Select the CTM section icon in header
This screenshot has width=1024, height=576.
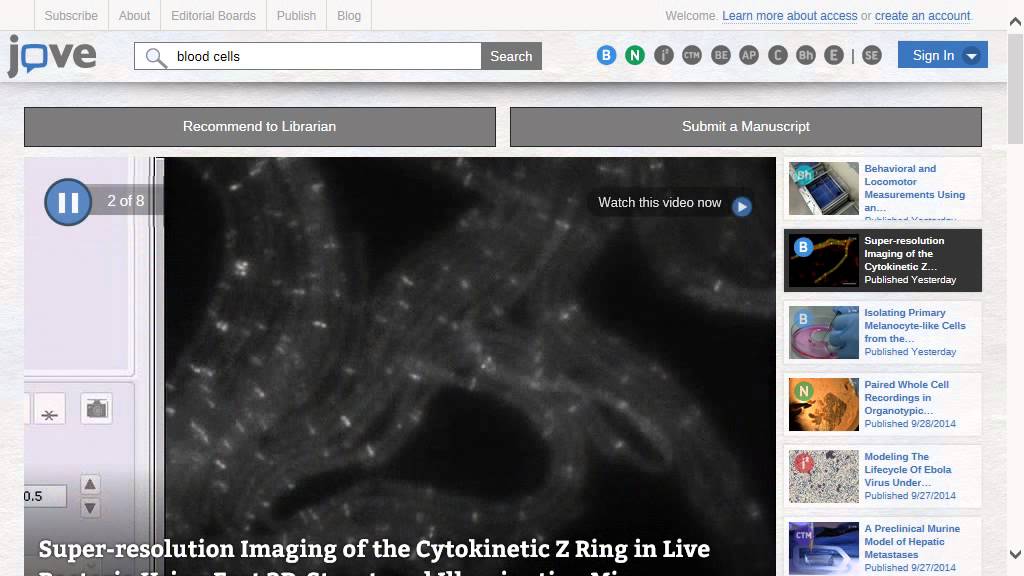click(692, 56)
